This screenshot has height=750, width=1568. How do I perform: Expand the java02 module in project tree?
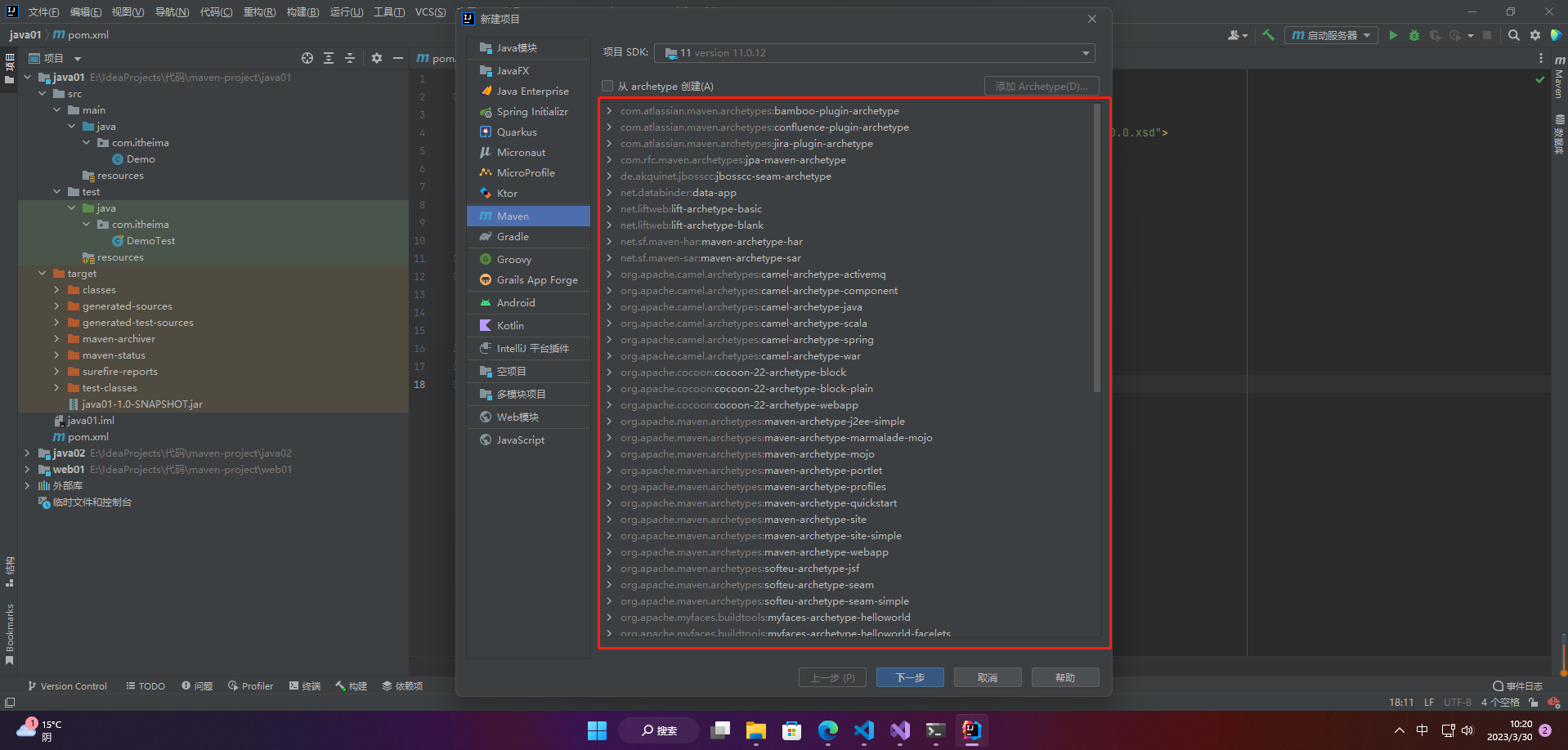28,453
